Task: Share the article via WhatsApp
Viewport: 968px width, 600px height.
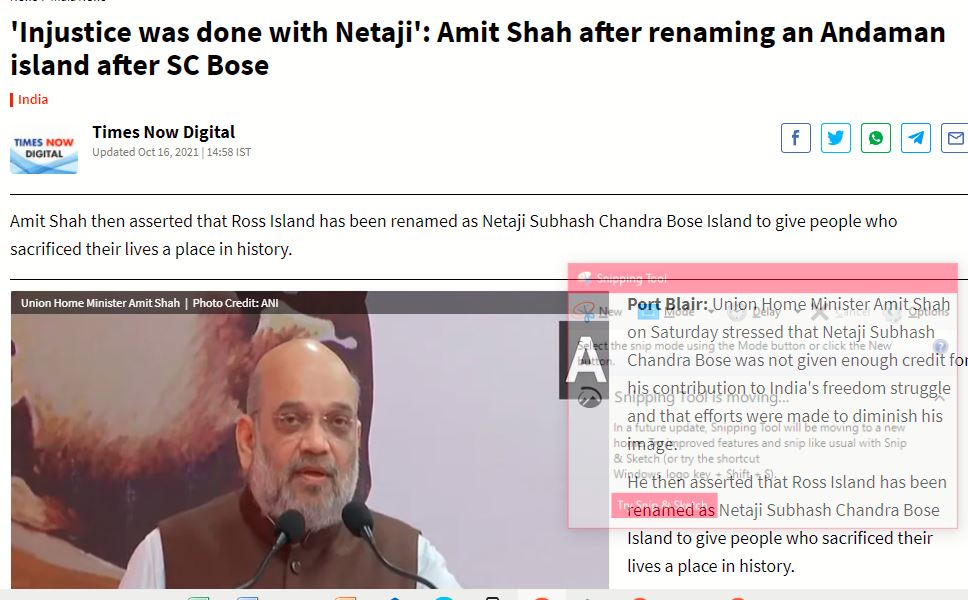Action: click(x=876, y=138)
